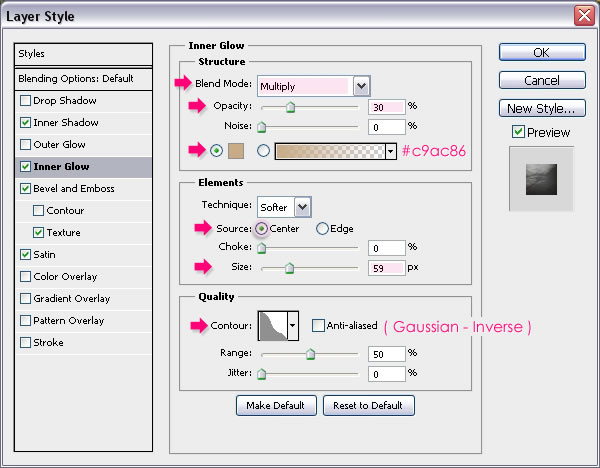Open the Contour picker curve thumbnail
The height and width of the screenshot is (468, 600).
pos(273,326)
